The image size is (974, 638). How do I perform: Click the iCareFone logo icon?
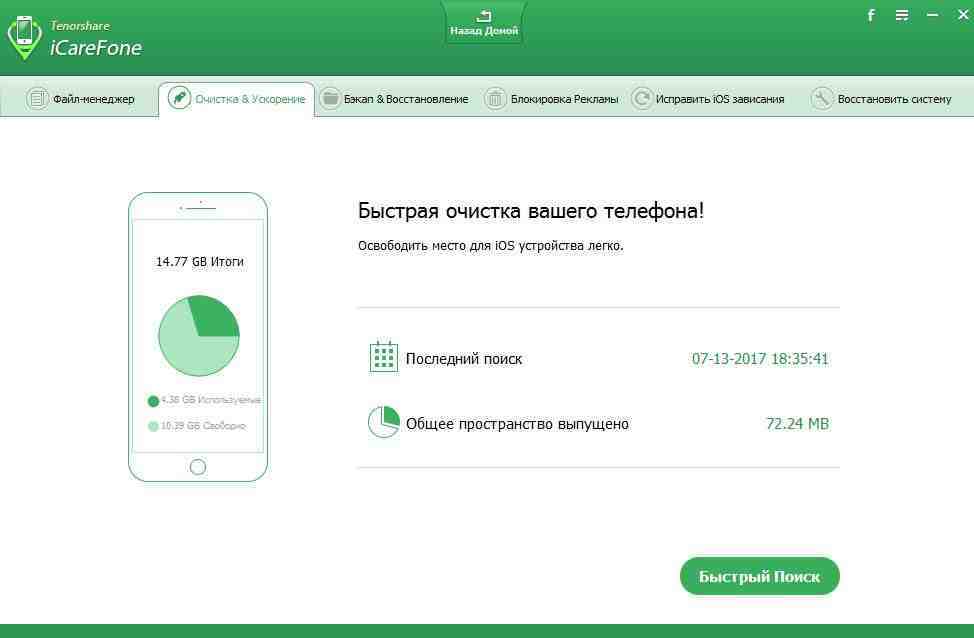pos(24,38)
